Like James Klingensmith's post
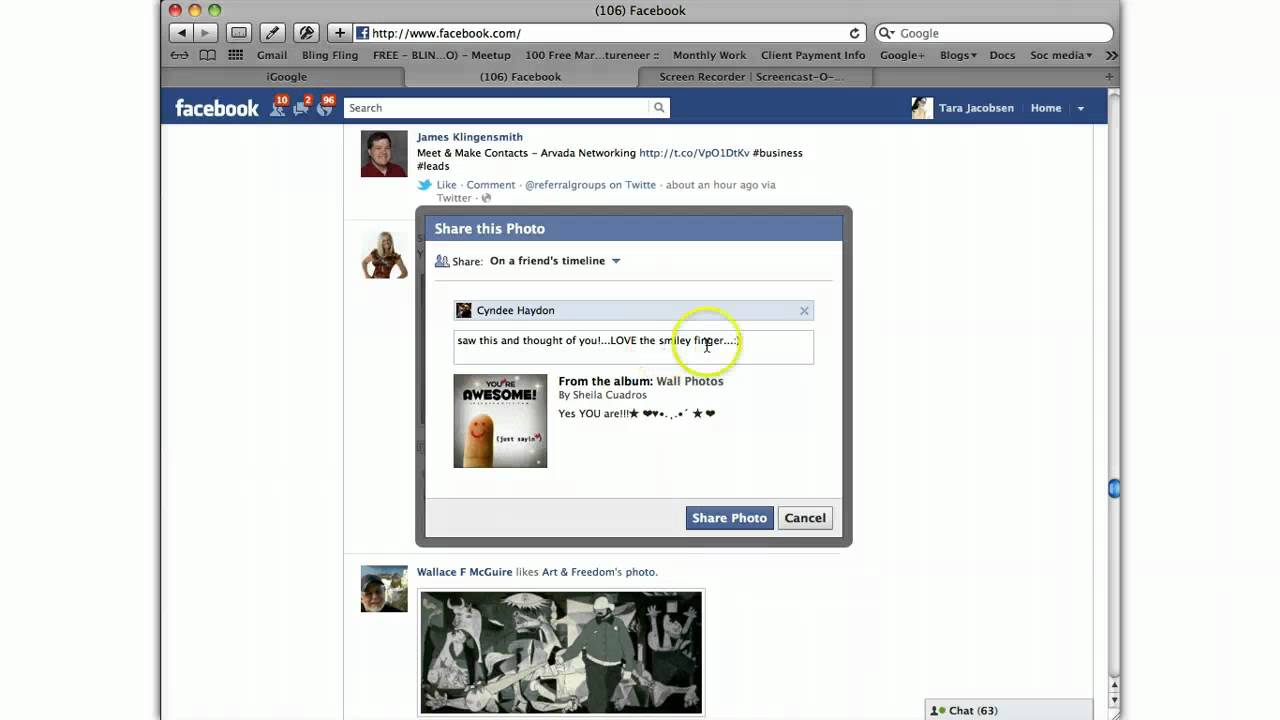1280x720 pixels. point(446,185)
